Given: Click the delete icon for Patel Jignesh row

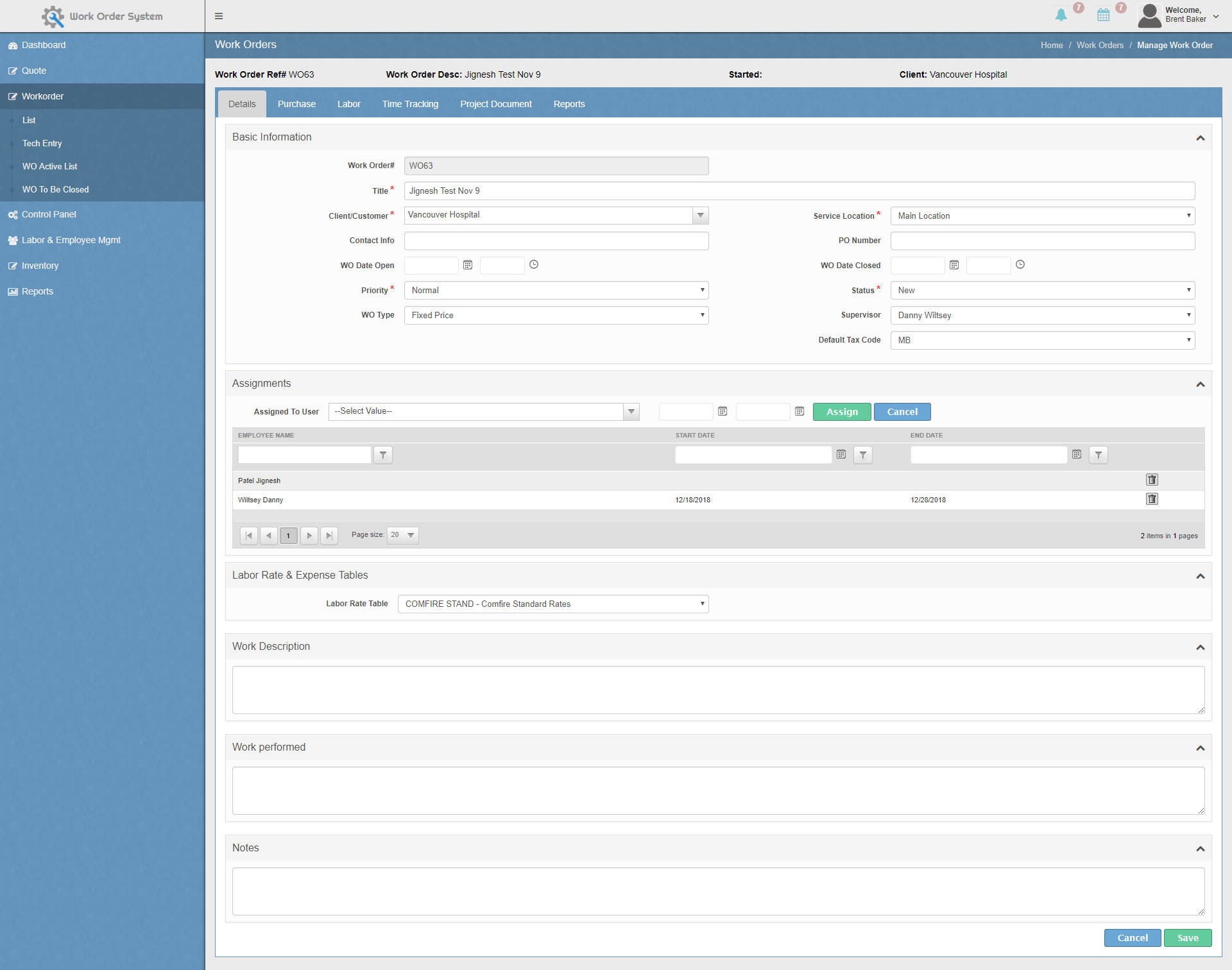Looking at the screenshot, I should [x=1152, y=480].
